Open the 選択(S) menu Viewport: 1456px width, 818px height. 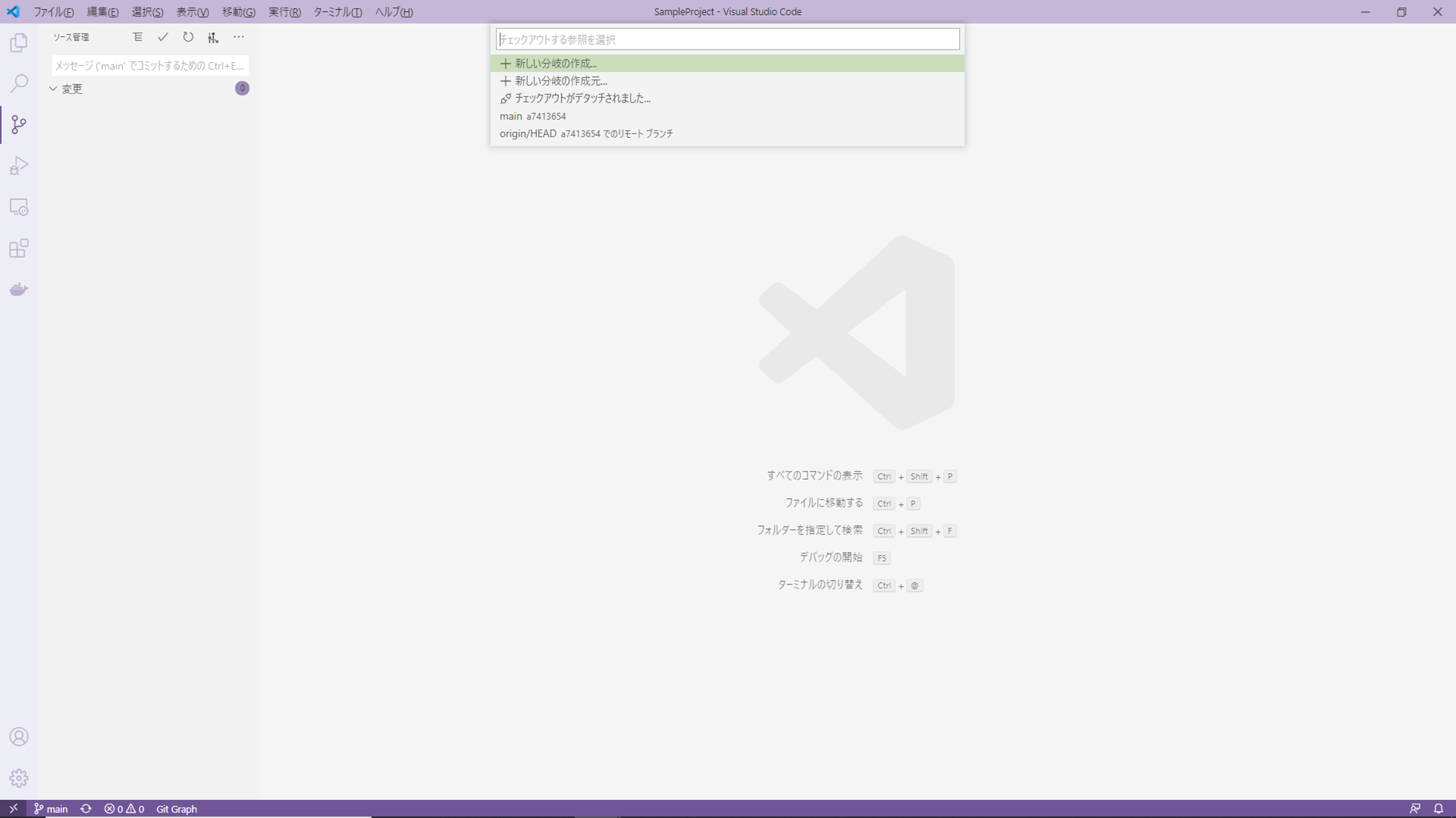click(147, 12)
